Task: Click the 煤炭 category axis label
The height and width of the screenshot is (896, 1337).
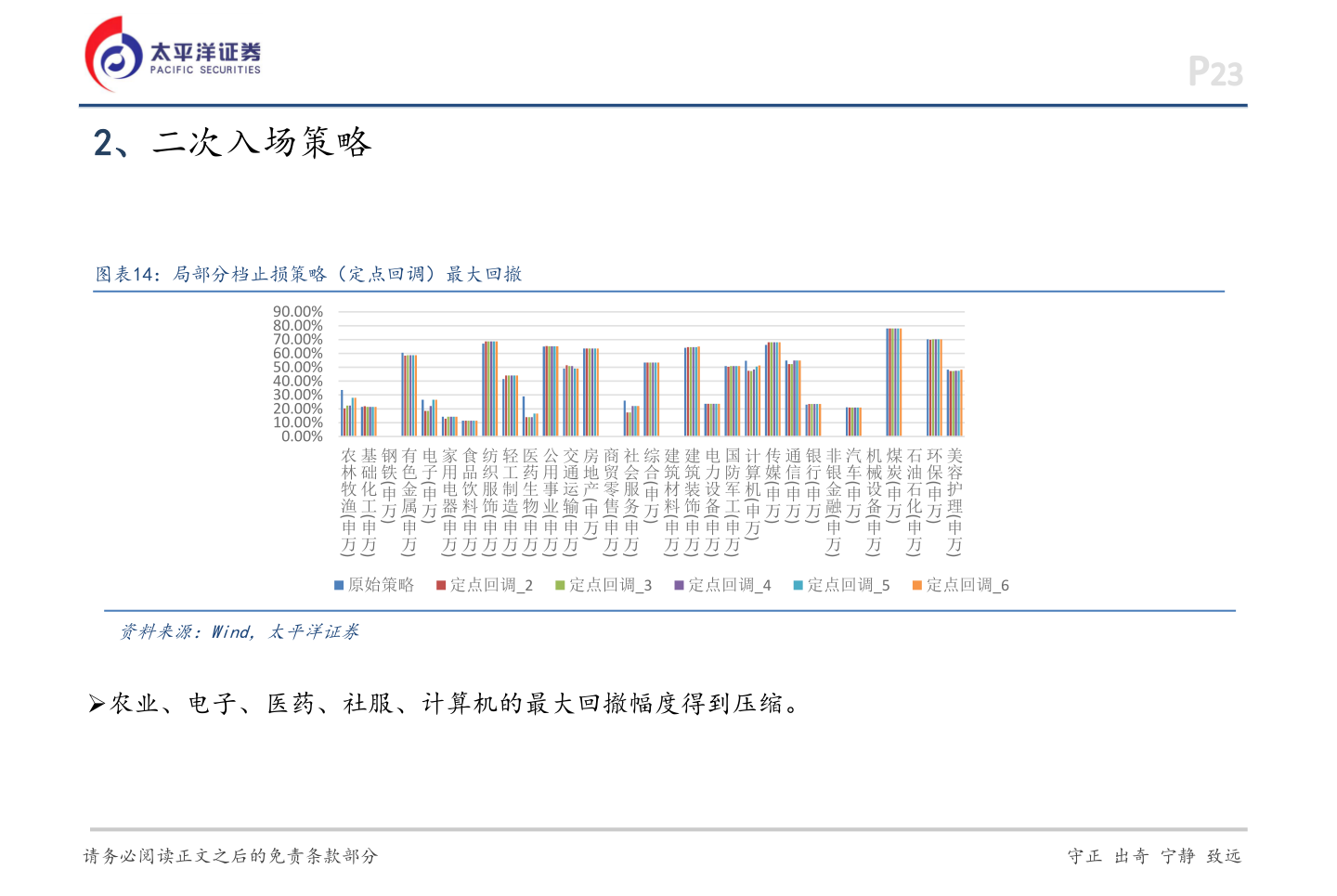Action: coord(895,484)
